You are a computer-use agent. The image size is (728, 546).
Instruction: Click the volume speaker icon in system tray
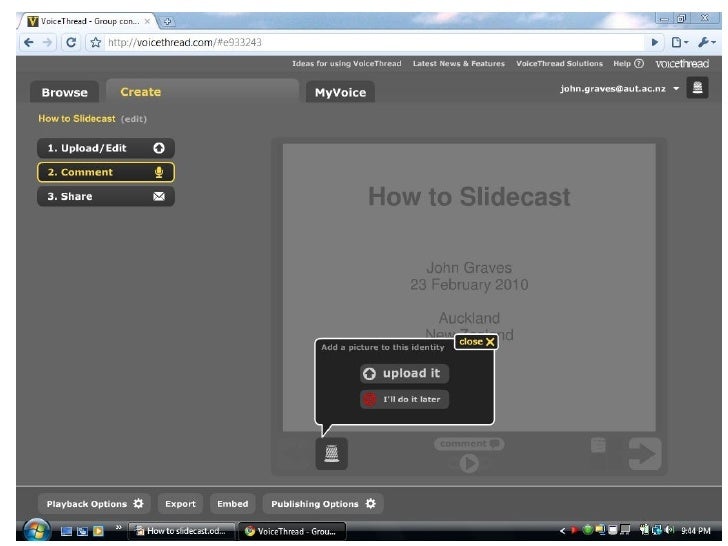(x=670, y=530)
